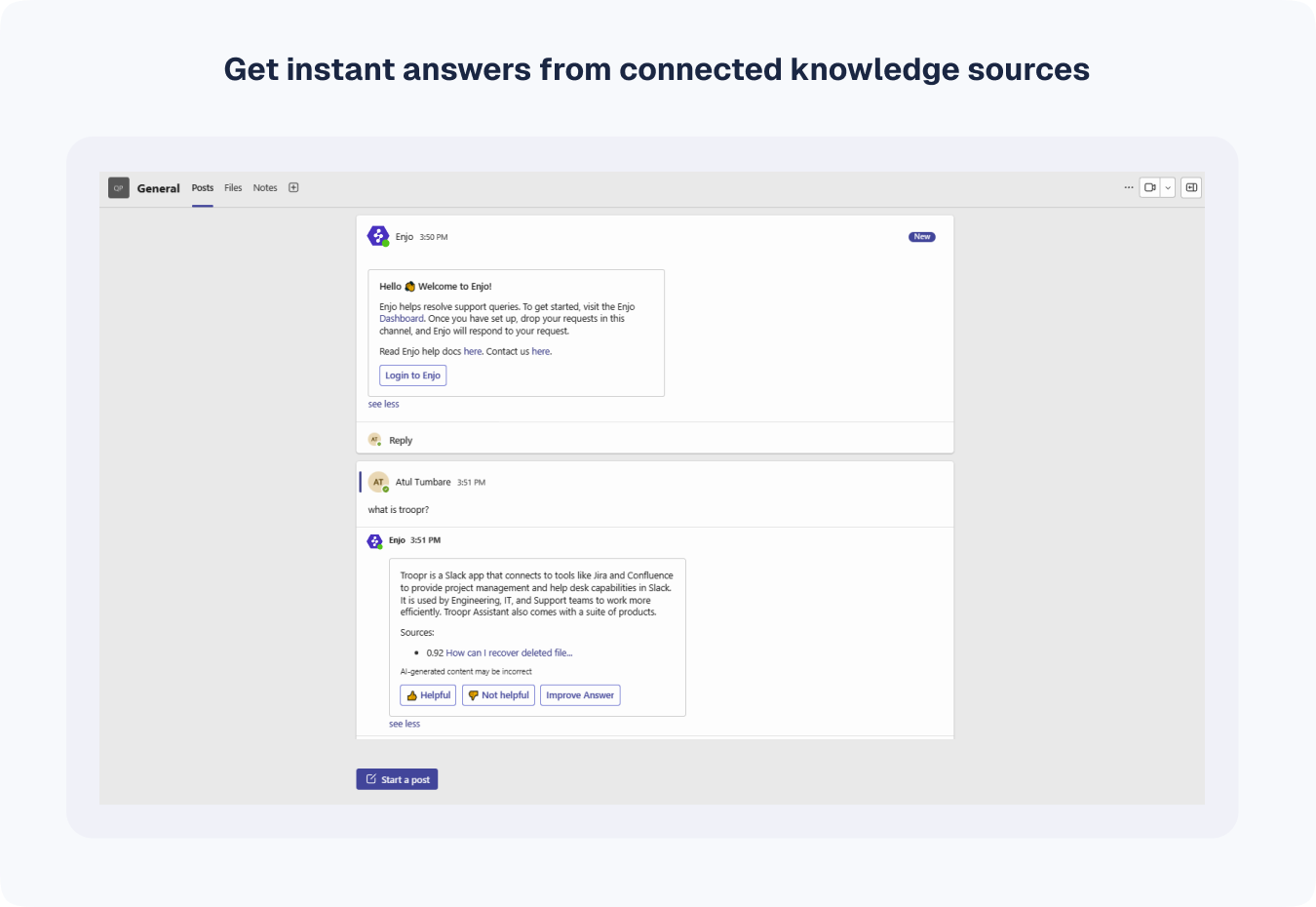Click the Login to Enjo button

click(413, 375)
